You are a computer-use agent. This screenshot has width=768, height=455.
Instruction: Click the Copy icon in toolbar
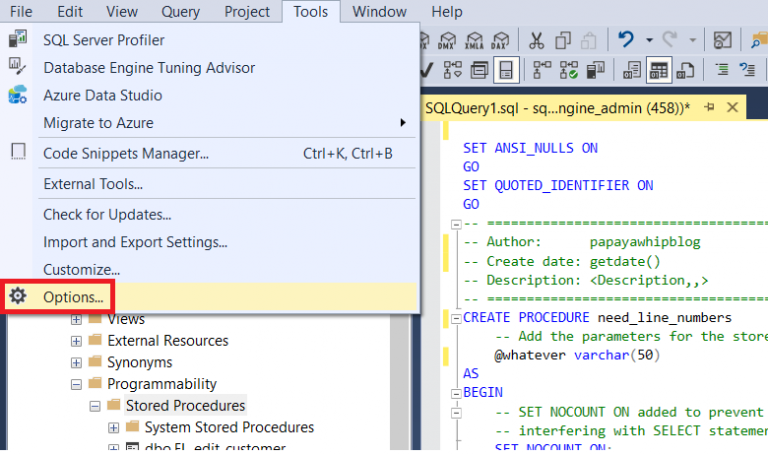563,40
